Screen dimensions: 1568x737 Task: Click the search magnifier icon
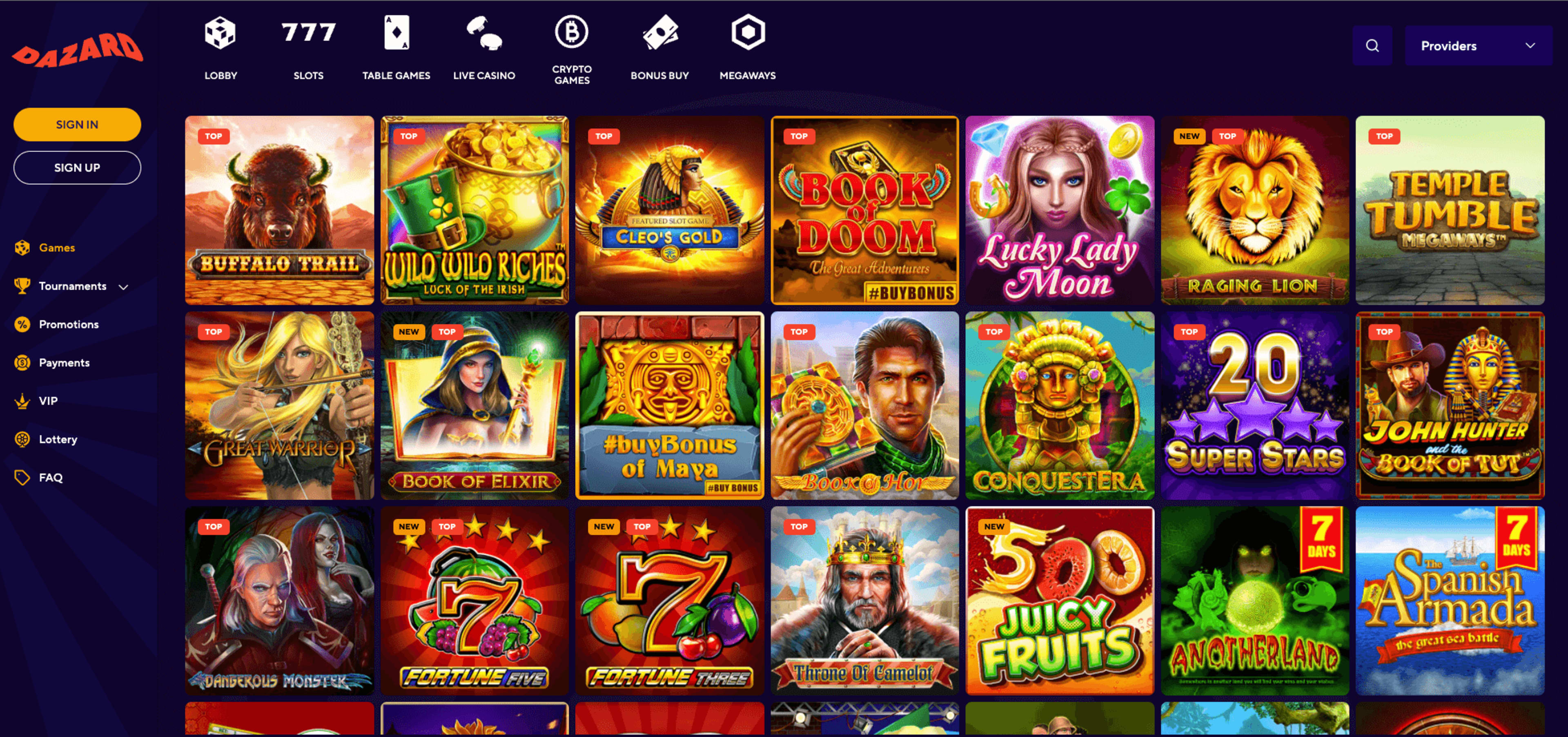click(x=1372, y=46)
